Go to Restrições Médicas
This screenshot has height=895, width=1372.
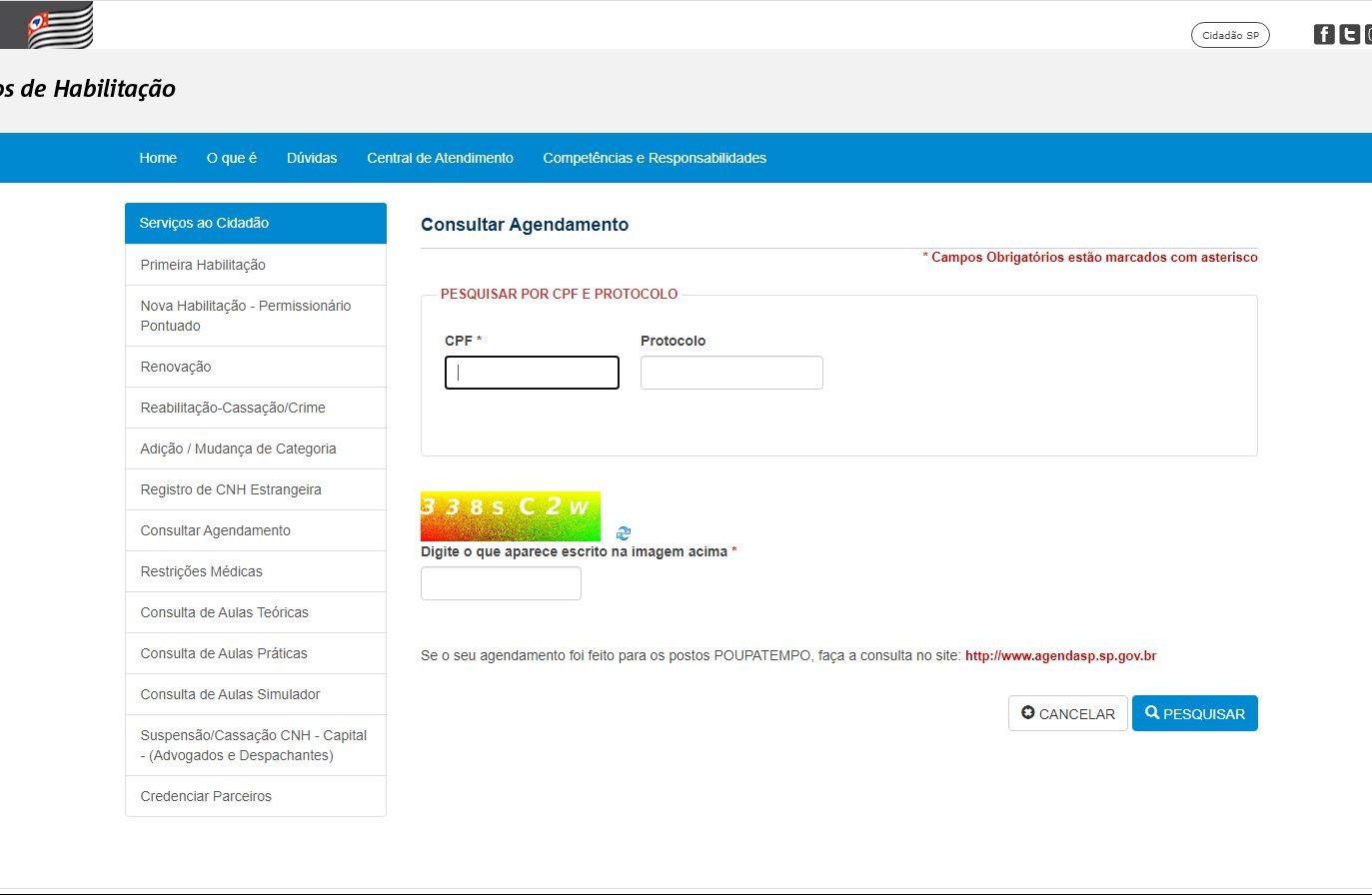tap(256, 571)
